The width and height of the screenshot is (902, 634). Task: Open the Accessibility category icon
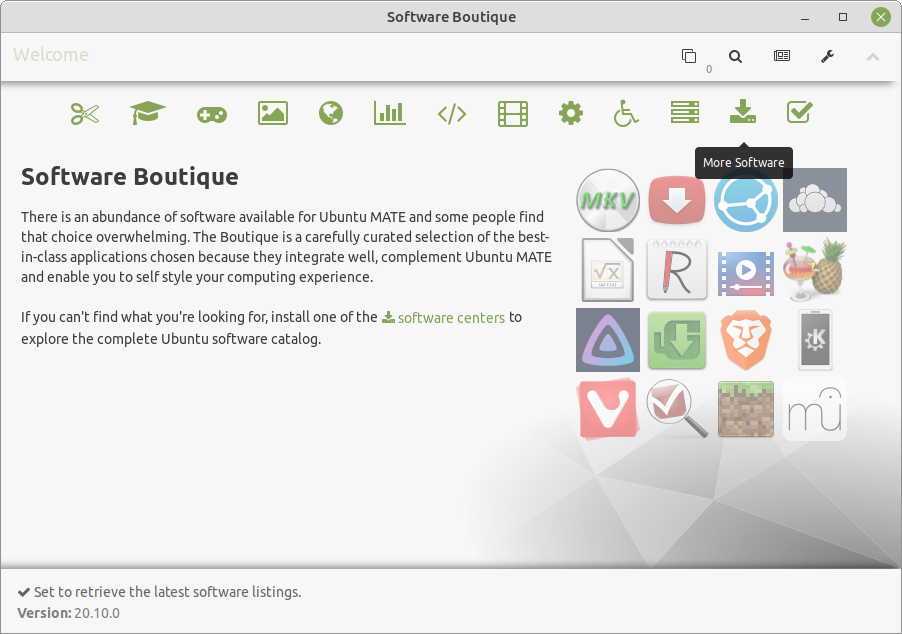pos(625,113)
